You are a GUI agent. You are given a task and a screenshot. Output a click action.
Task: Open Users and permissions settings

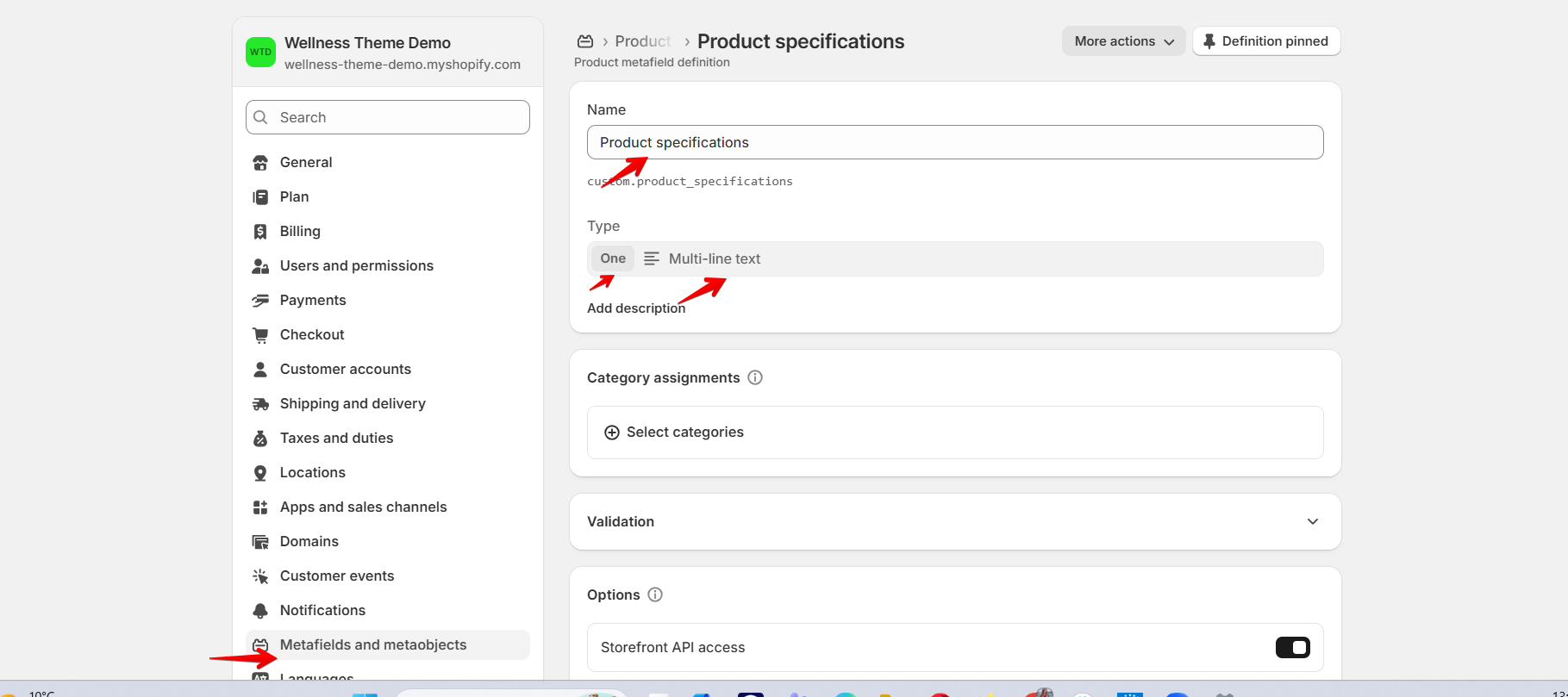click(356, 266)
